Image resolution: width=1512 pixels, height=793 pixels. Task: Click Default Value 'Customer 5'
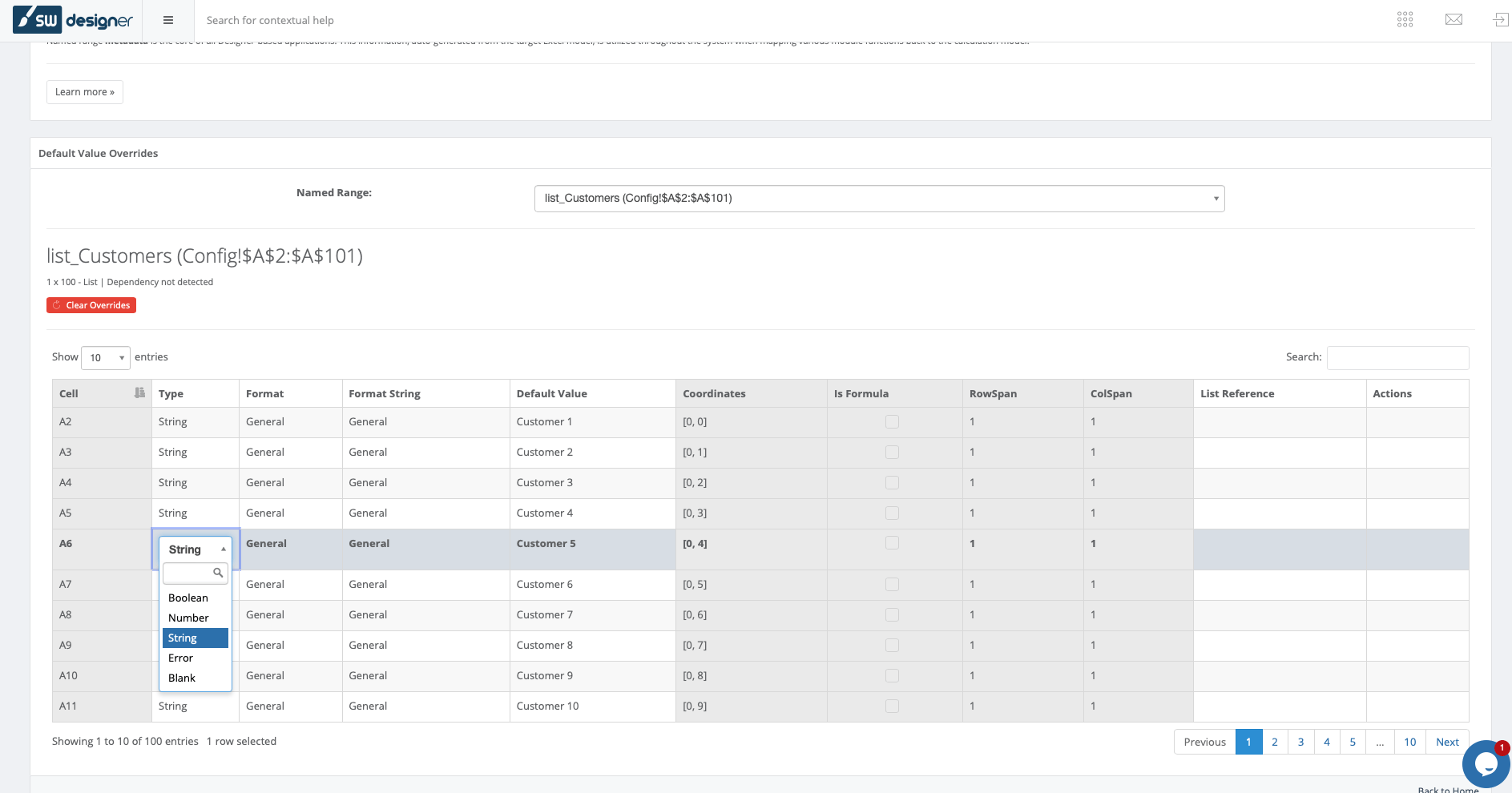[x=546, y=543]
